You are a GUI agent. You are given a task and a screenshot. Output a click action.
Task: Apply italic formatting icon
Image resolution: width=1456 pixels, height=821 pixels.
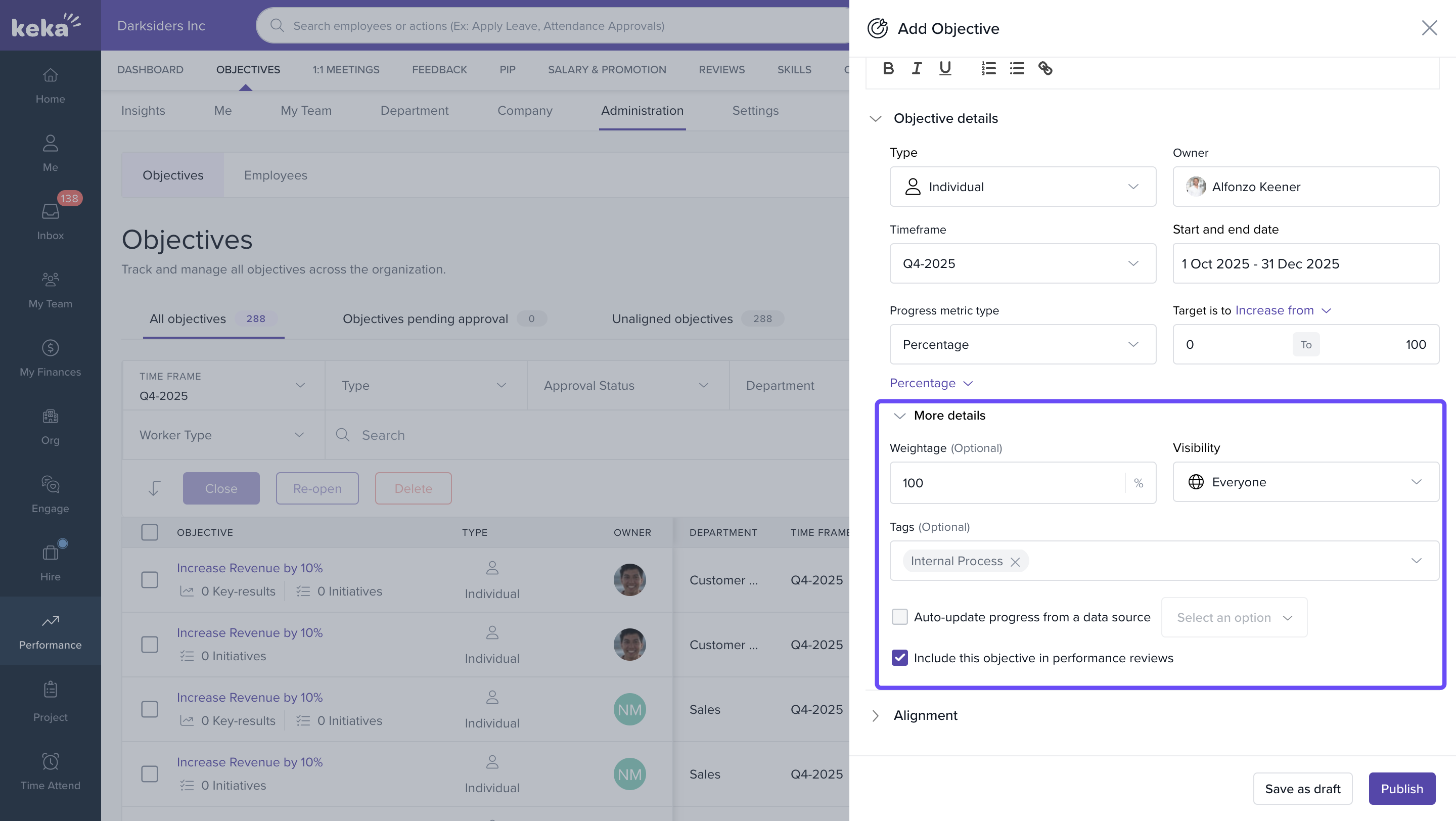point(916,68)
